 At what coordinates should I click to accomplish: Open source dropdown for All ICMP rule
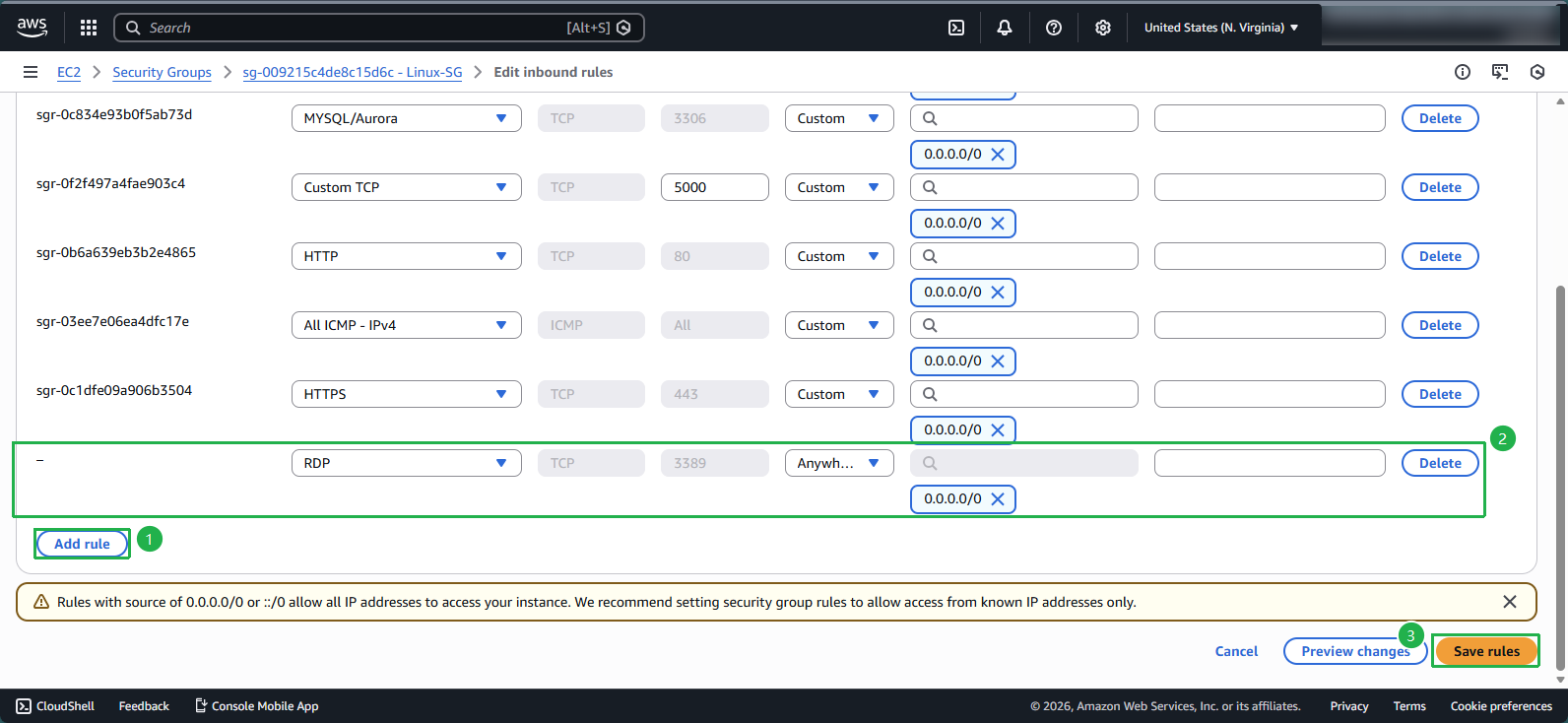pos(839,325)
